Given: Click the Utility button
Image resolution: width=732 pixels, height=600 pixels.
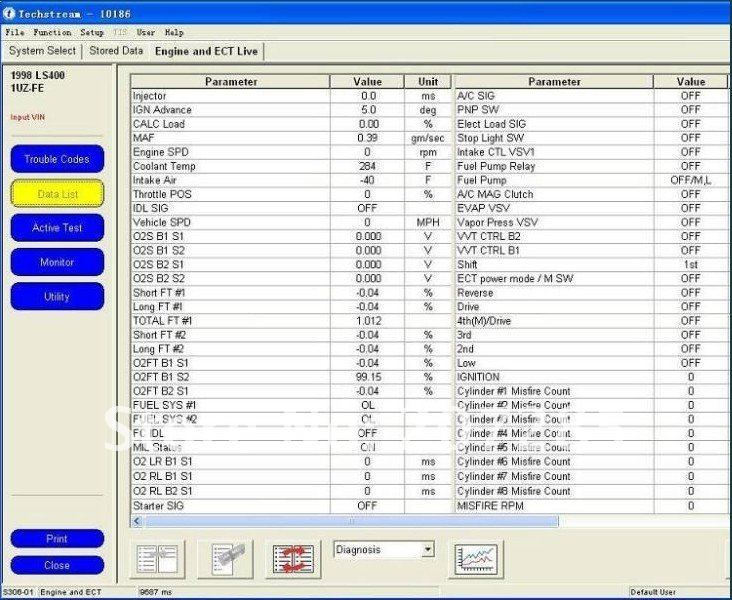Looking at the screenshot, I should [57, 296].
